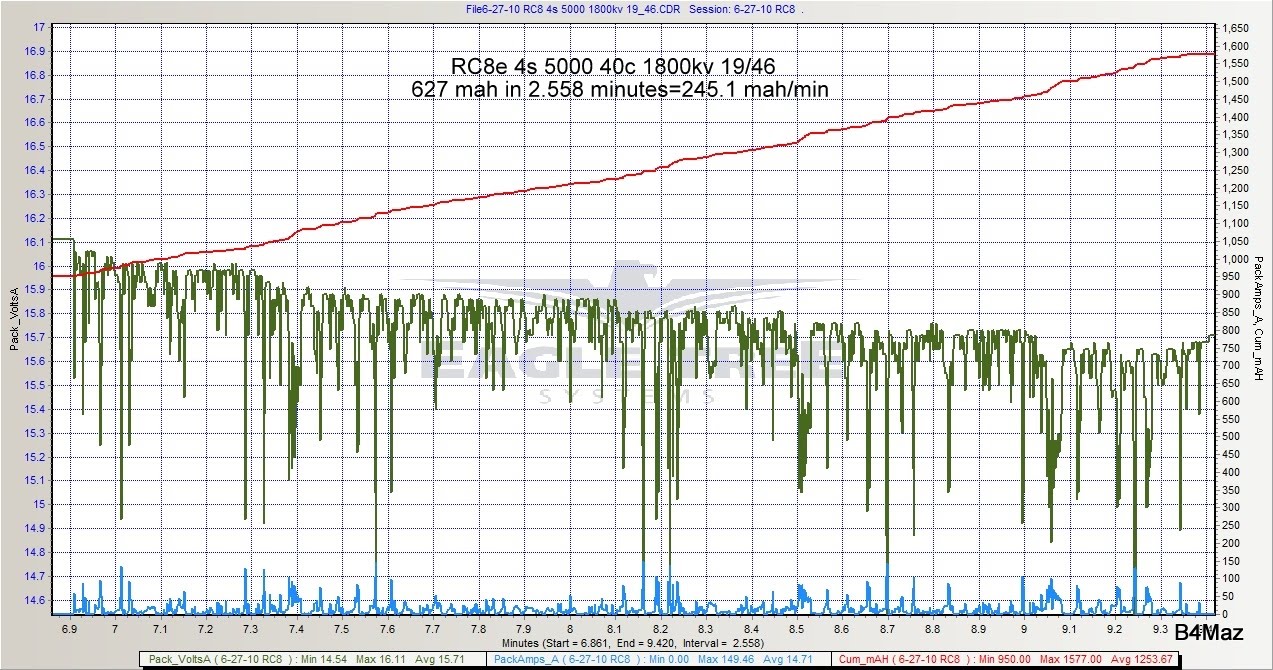Viewport: 1273px width, 670px height.
Task: Click the B4Maz watermark text
Action: (1209, 632)
